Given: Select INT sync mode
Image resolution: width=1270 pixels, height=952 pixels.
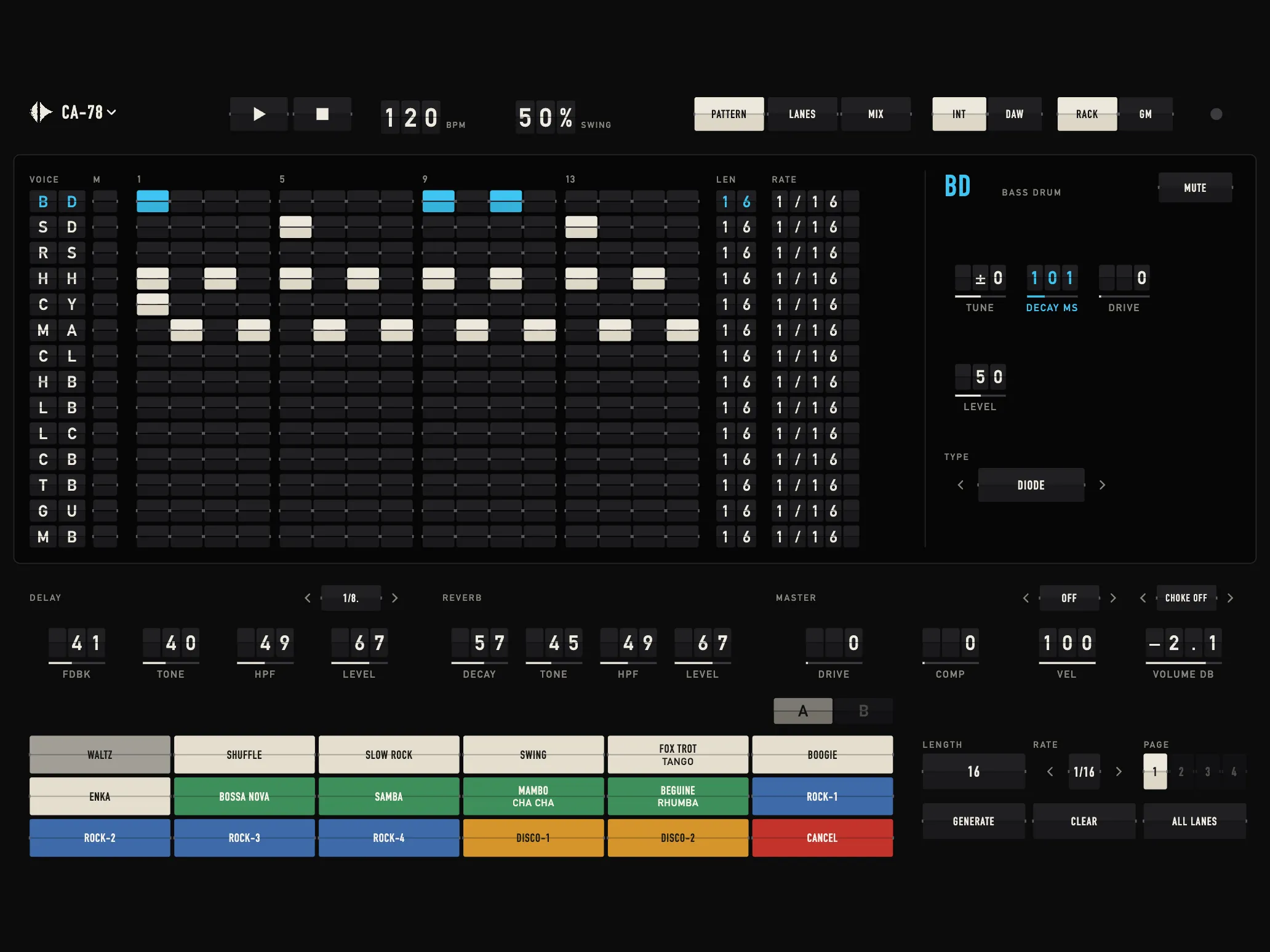Looking at the screenshot, I should (959, 114).
